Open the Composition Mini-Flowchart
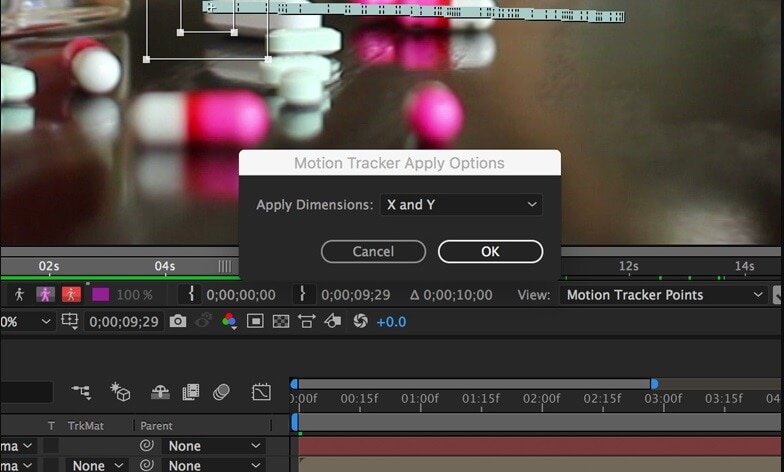Screen dimensions: 784x472 (81, 392)
